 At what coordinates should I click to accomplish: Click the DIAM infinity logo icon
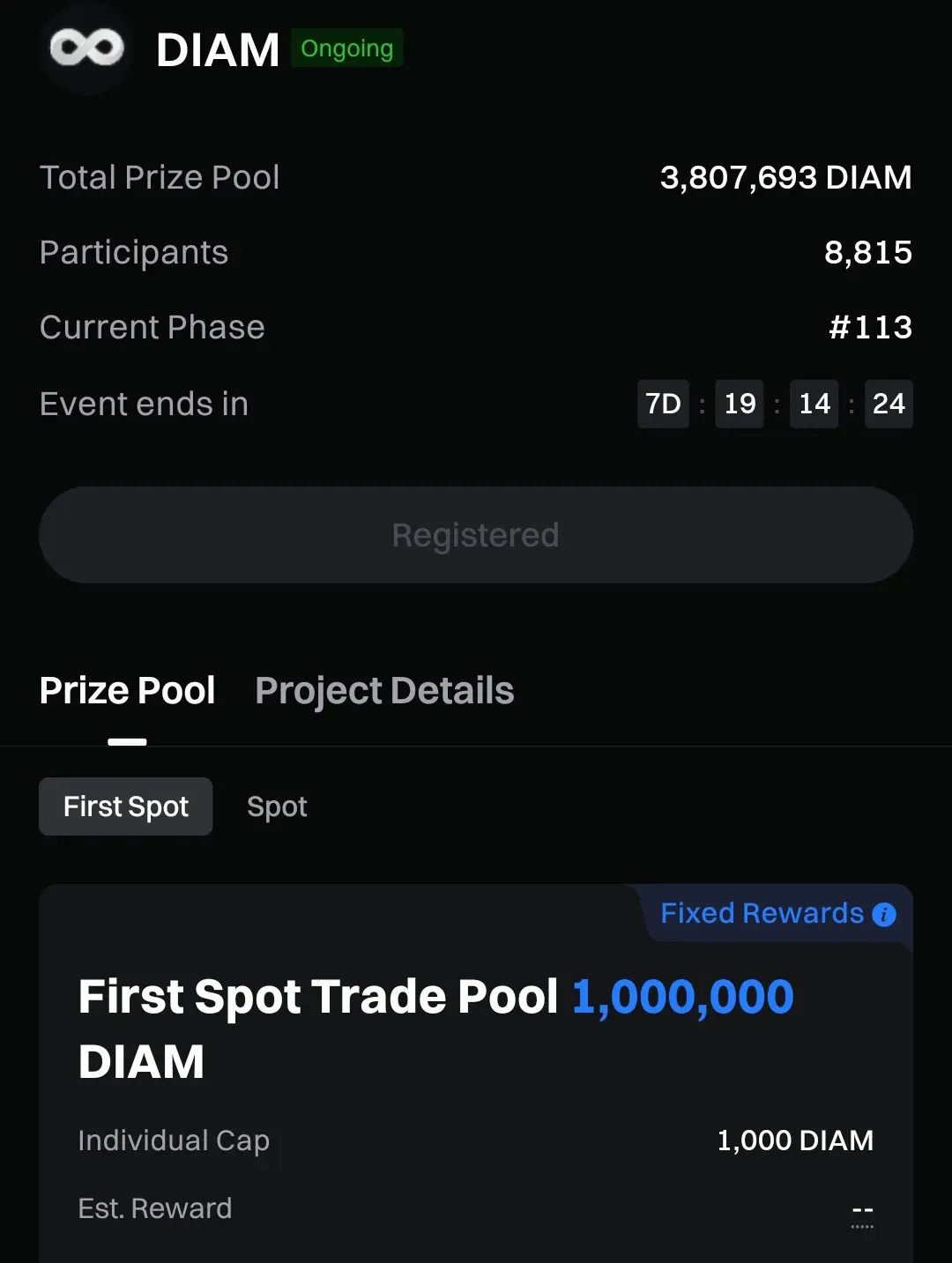point(86,48)
